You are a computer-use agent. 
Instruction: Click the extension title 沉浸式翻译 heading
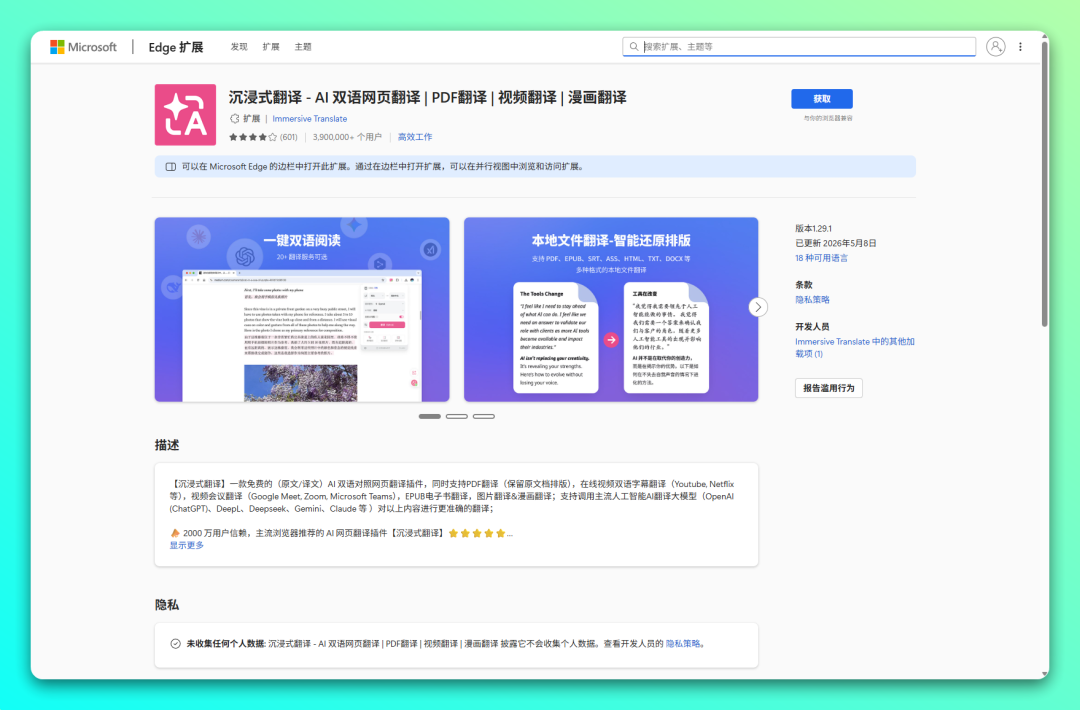[428, 98]
